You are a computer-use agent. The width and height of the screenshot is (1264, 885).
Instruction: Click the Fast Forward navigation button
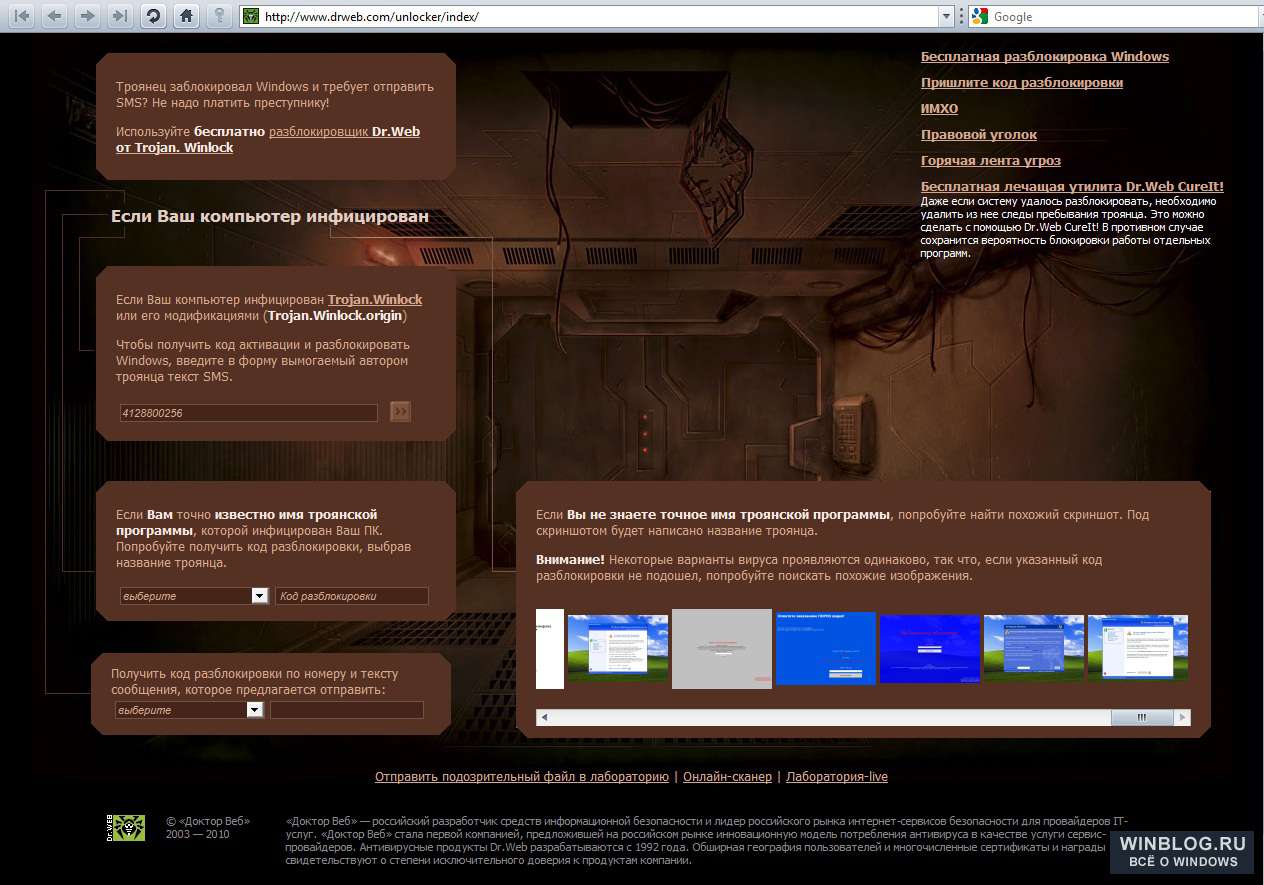point(119,15)
